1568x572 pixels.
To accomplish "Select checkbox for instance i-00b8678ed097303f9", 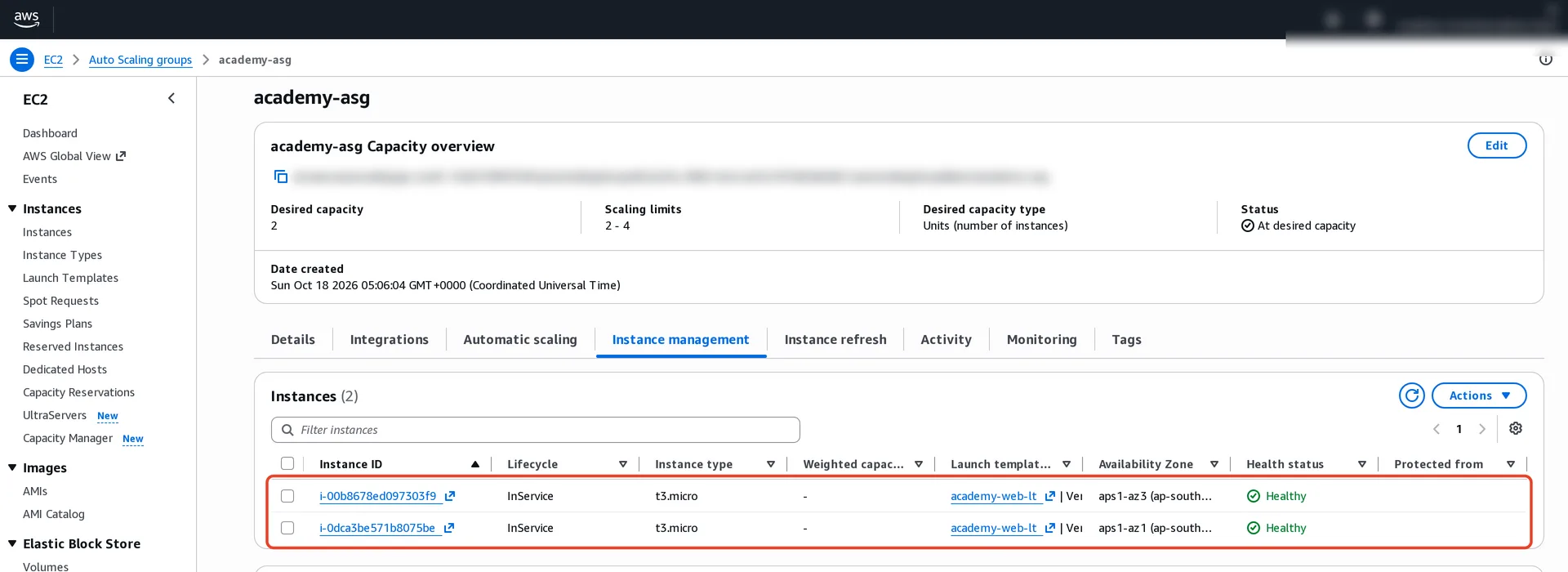I will click(x=287, y=496).
